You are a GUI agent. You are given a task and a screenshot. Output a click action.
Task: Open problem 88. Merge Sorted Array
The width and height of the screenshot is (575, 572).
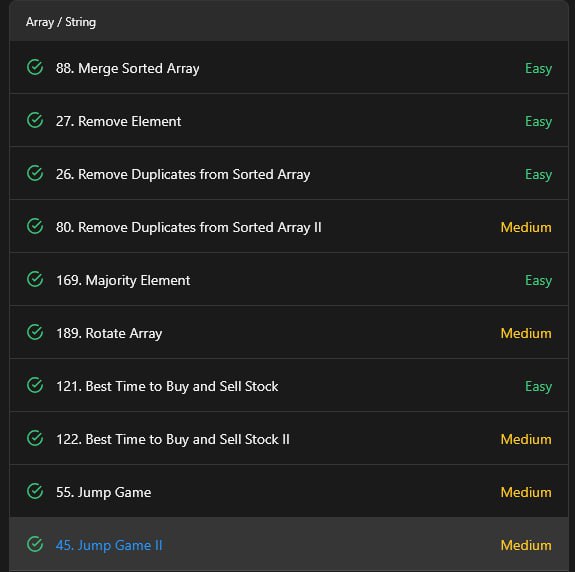128,69
